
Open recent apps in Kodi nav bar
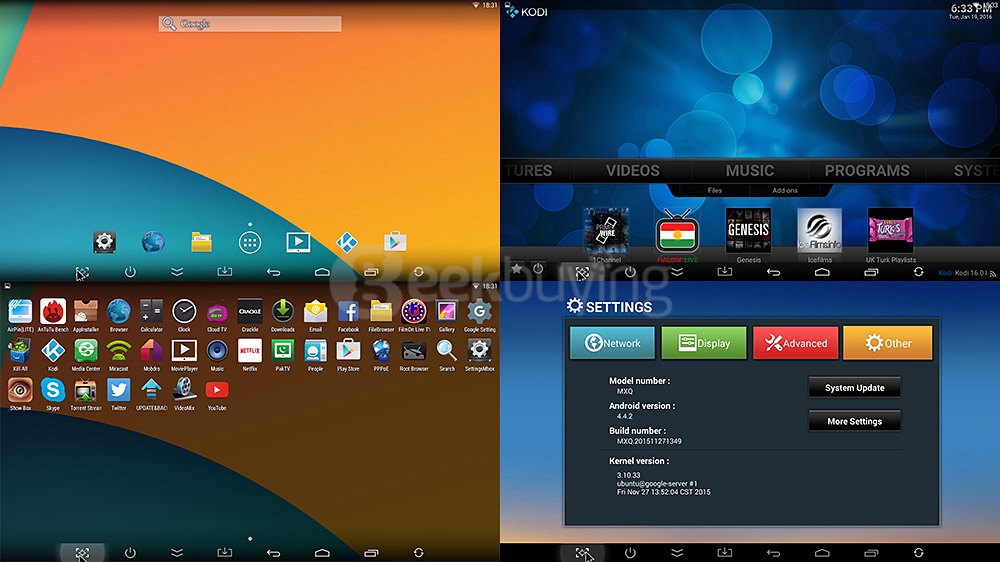[871, 272]
